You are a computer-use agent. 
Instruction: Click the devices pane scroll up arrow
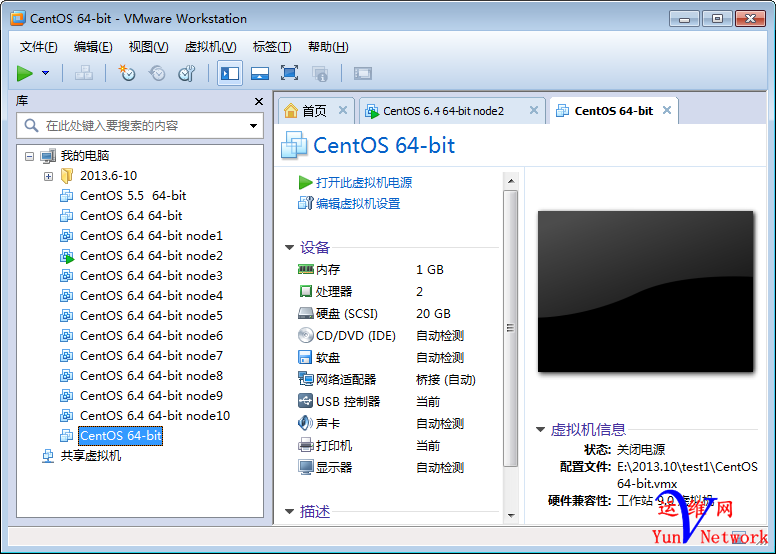click(x=511, y=181)
